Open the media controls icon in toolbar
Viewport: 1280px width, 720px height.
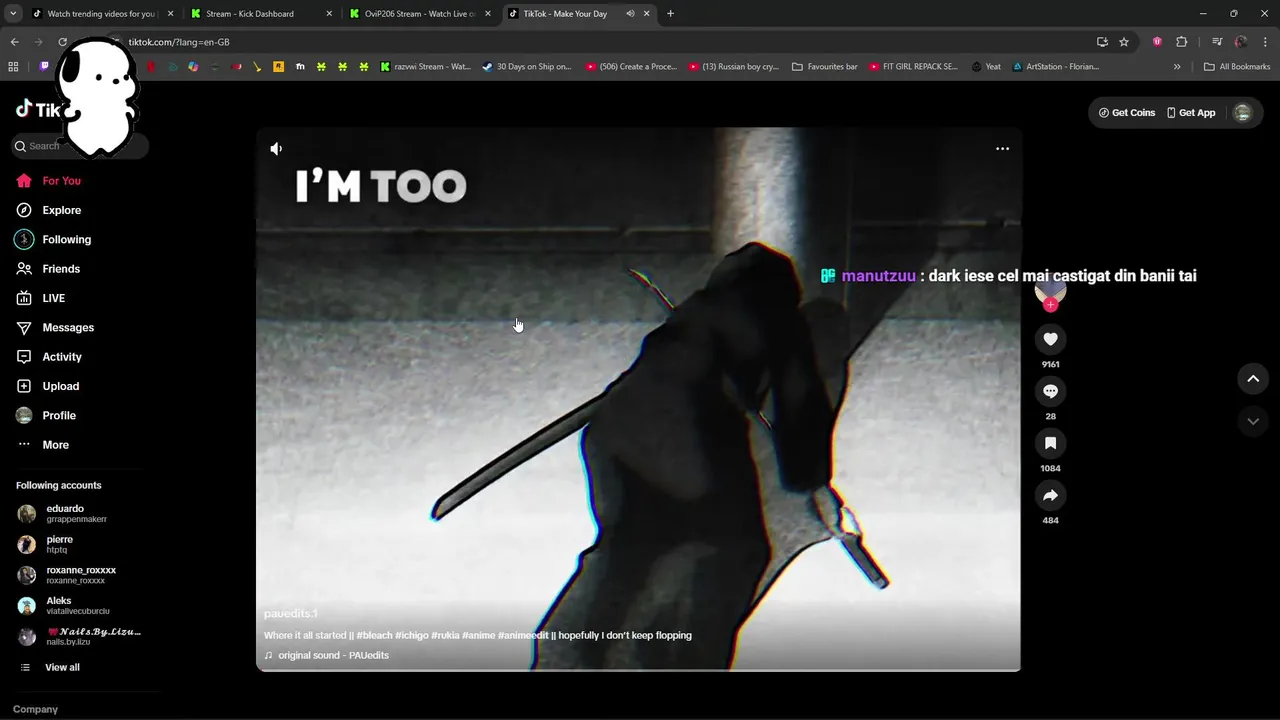[1217, 42]
